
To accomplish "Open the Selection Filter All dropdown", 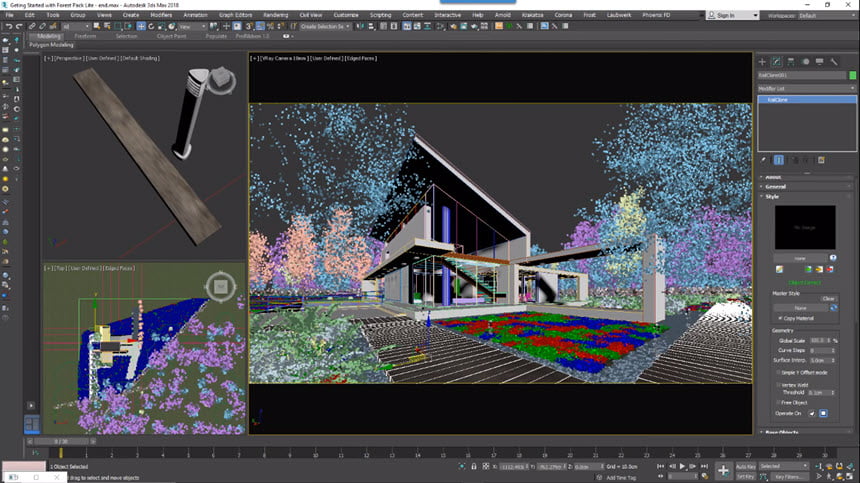I will pyautogui.click(x=76, y=26).
